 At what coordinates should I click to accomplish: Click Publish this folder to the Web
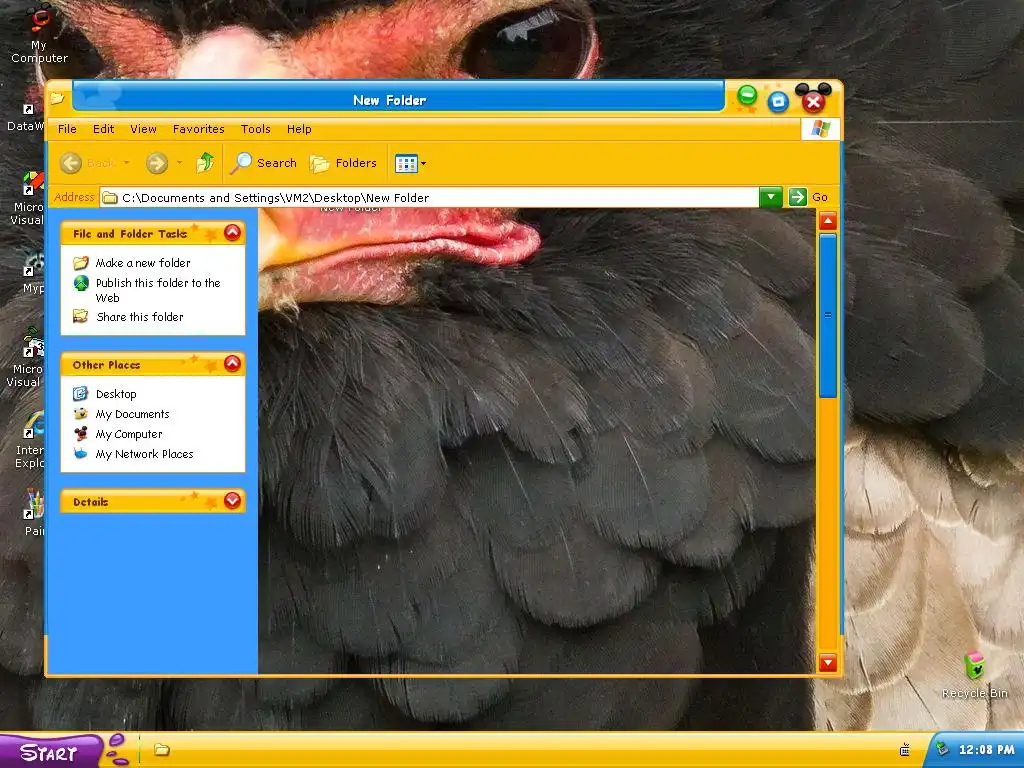[x=158, y=290]
